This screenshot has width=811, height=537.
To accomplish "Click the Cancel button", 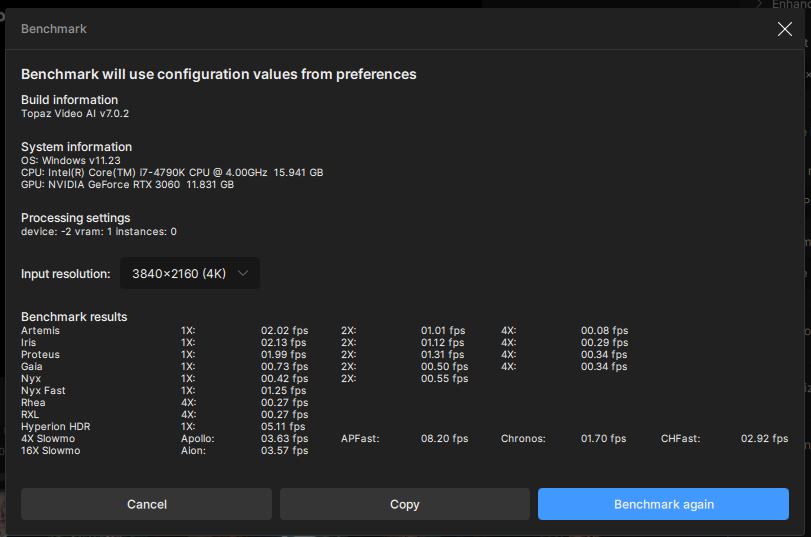I will coord(146,504).
